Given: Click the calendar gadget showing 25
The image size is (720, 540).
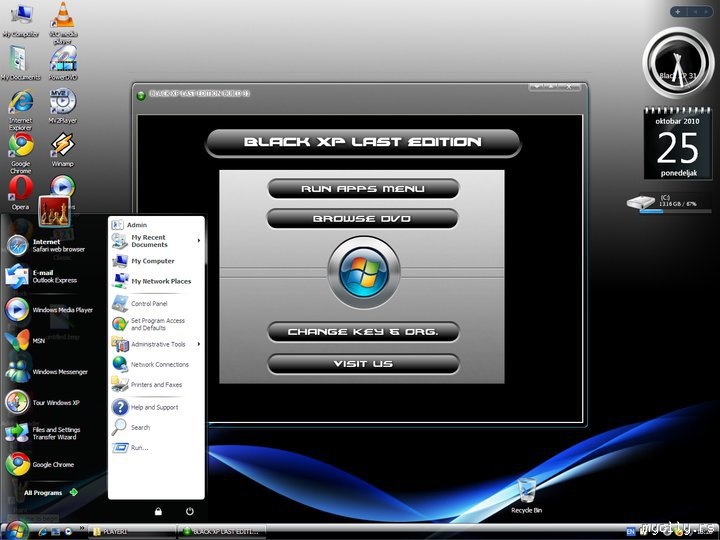Looking at the screenshot, I should (x=678, y=143).
